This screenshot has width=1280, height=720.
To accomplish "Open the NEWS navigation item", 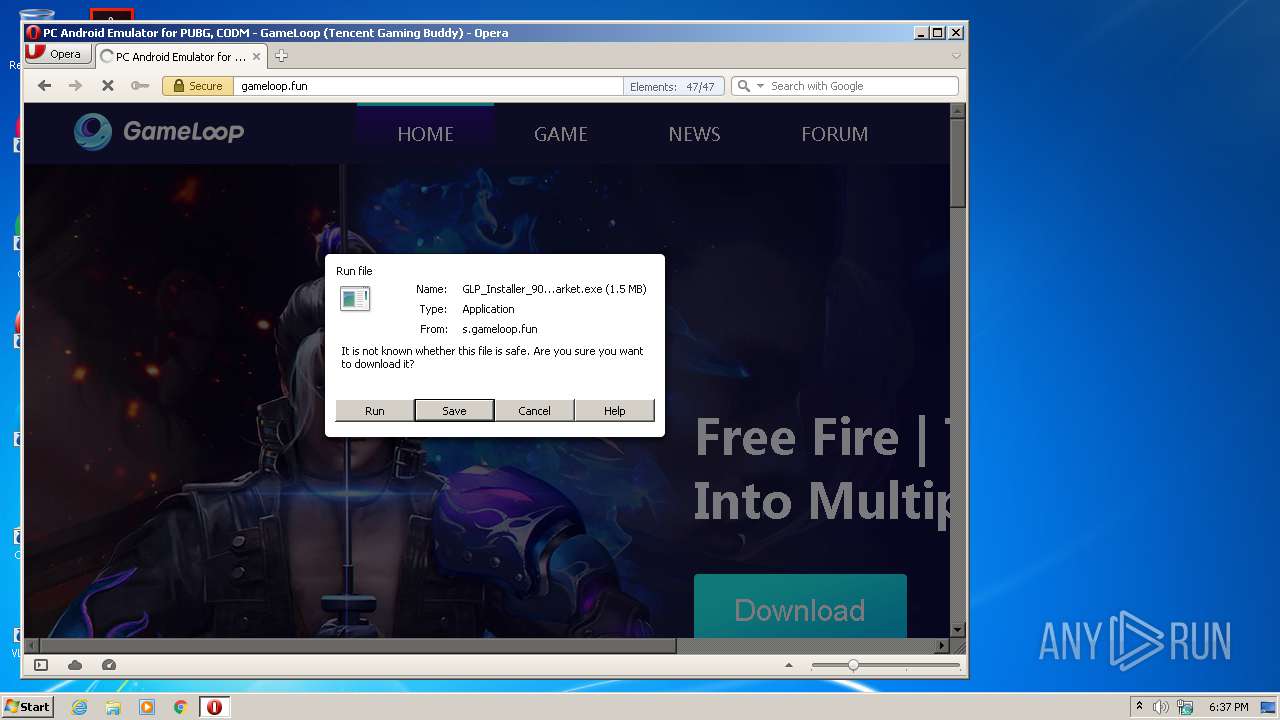I will click(694, 134).
